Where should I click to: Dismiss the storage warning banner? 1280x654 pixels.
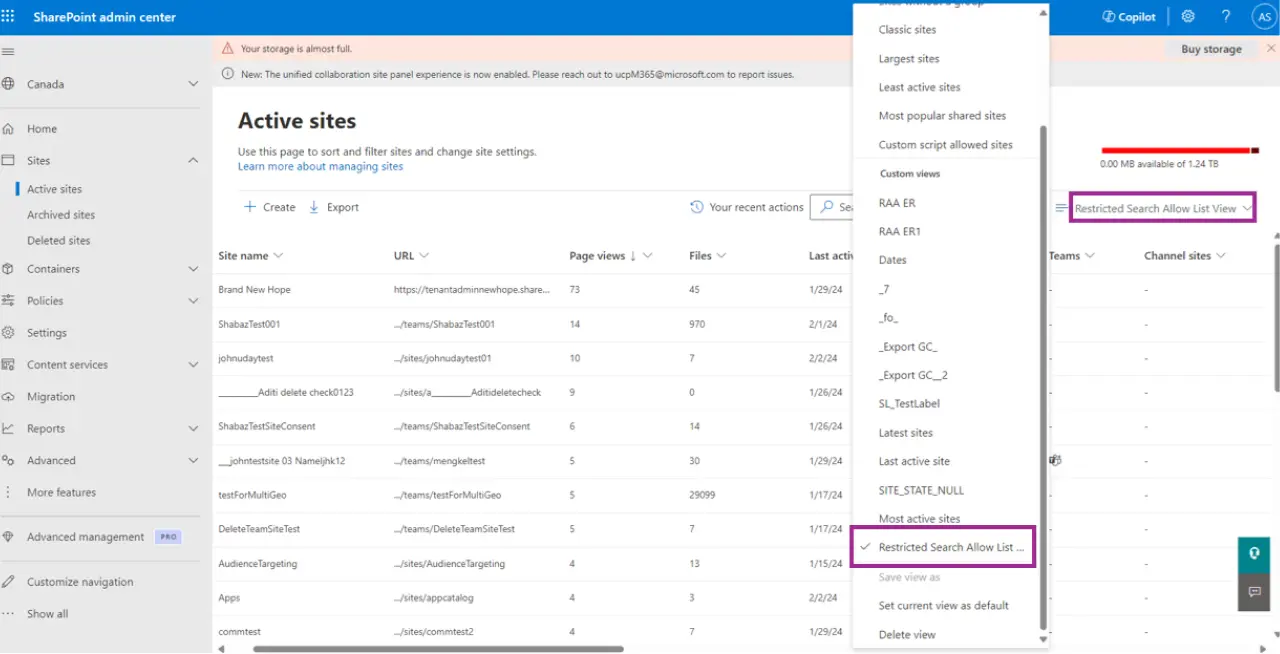pyautogui.click(x=1271, y=48)
